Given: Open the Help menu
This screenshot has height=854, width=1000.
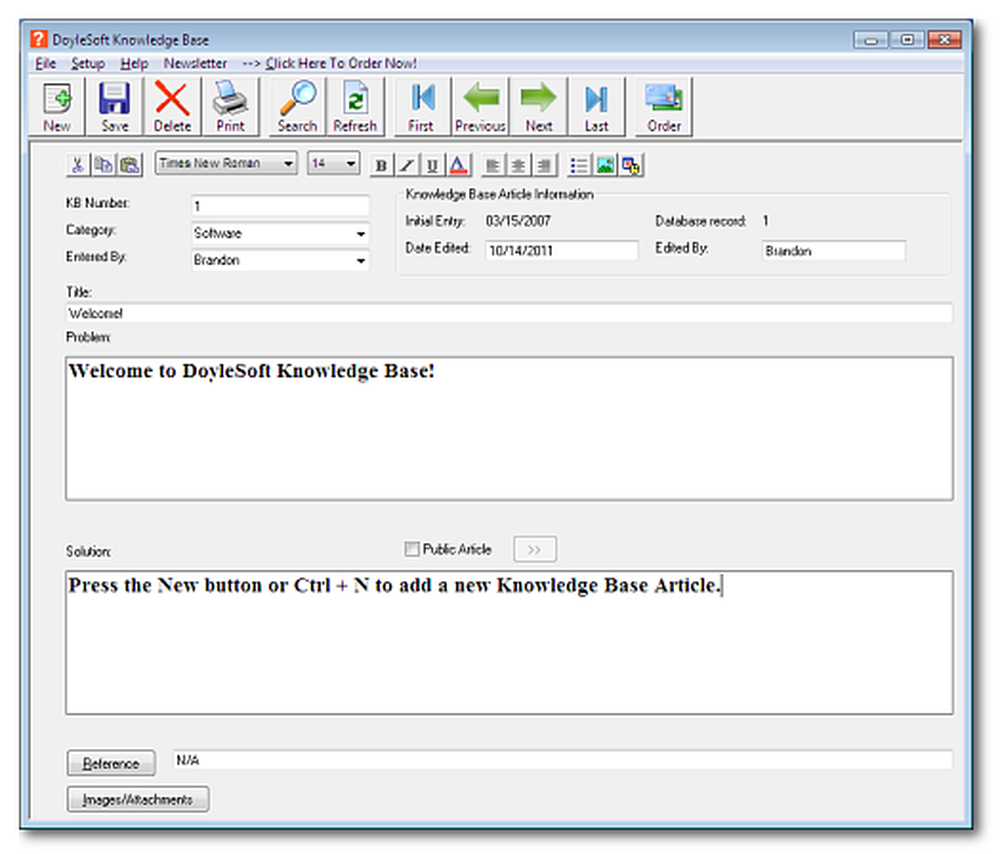Looking at the screenshot, I should click(x=135, y=63).
